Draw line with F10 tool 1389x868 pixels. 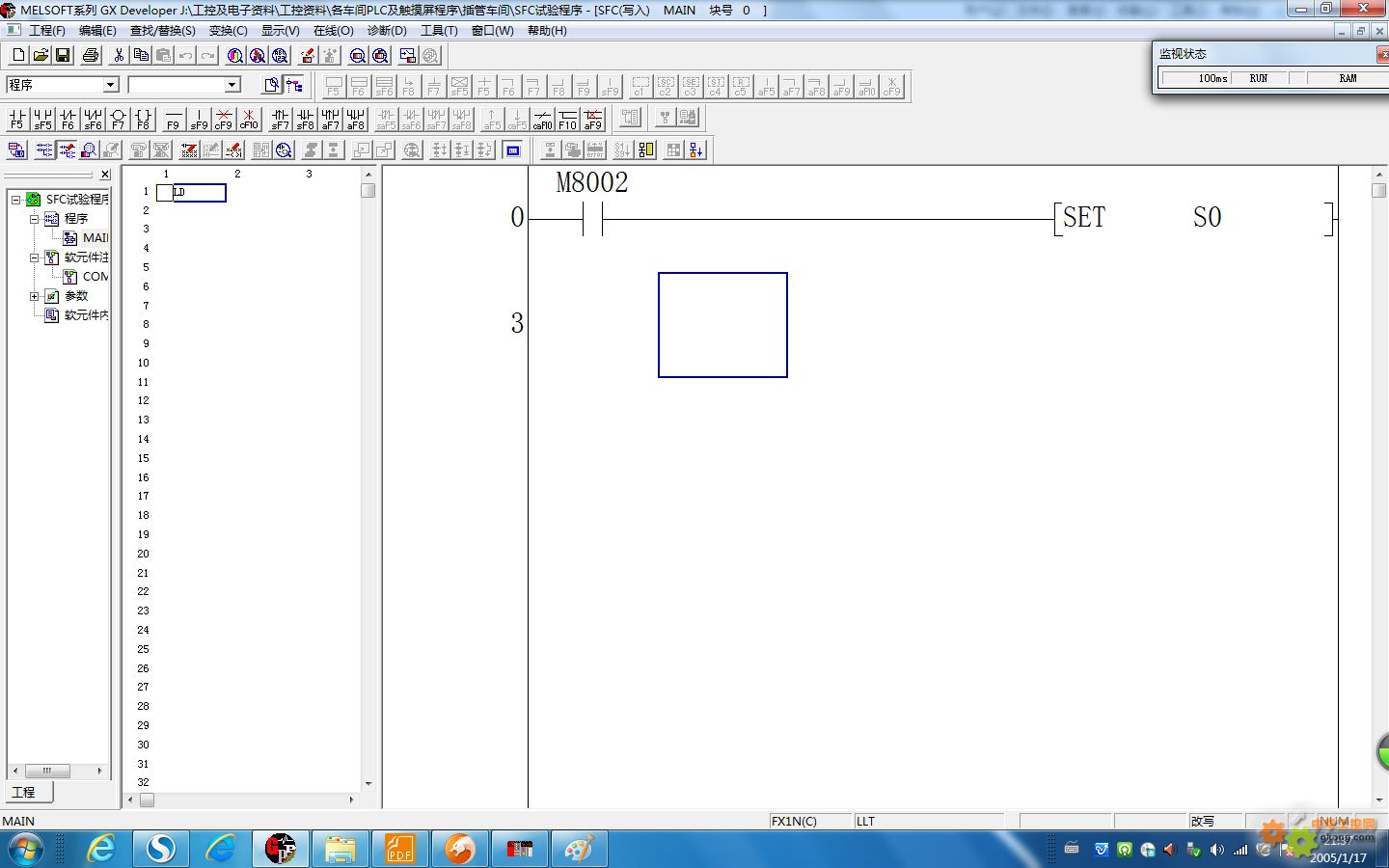tap(567, 120)
